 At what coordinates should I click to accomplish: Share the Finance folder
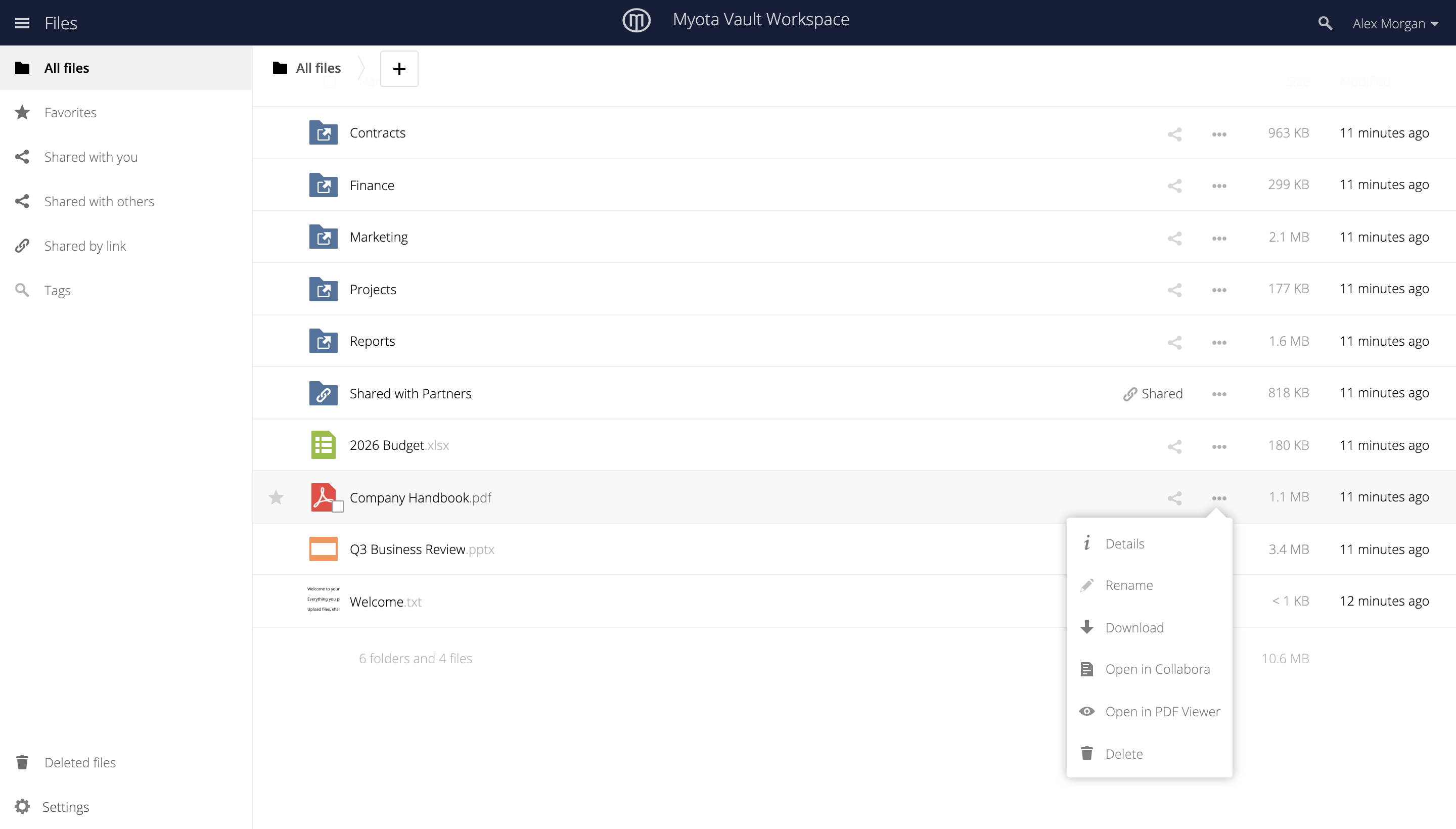point(1174,186)
